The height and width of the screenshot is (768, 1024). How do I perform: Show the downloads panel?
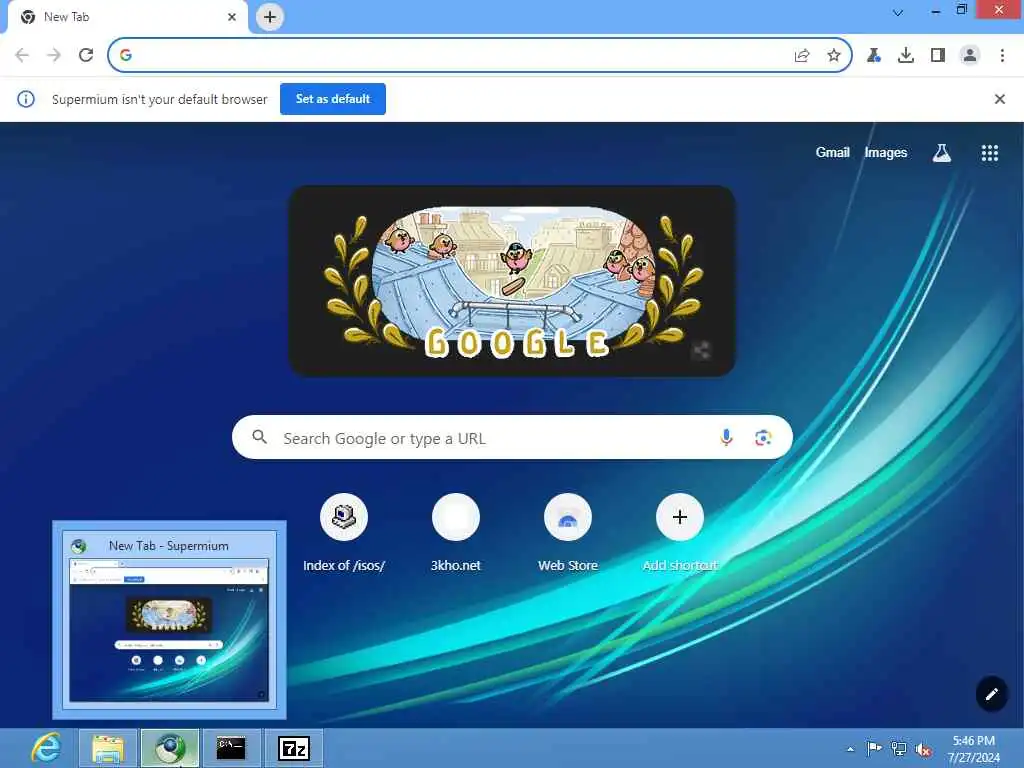tap(906, 55)
